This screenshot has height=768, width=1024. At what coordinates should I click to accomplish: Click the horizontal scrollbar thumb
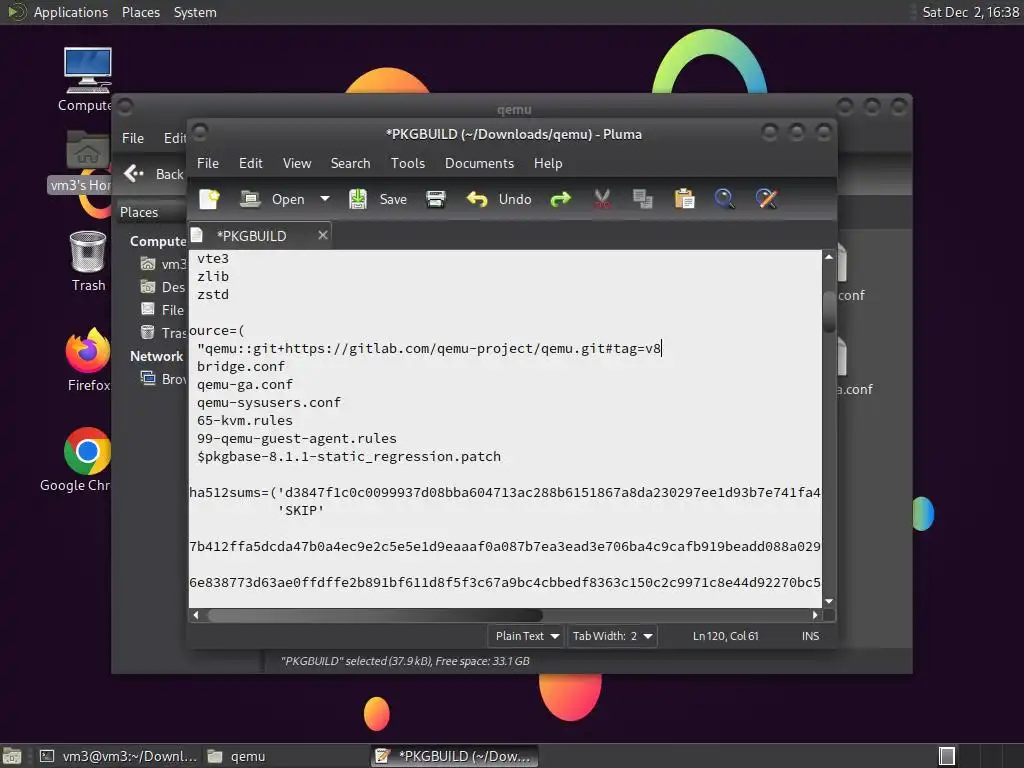[375, 615]
